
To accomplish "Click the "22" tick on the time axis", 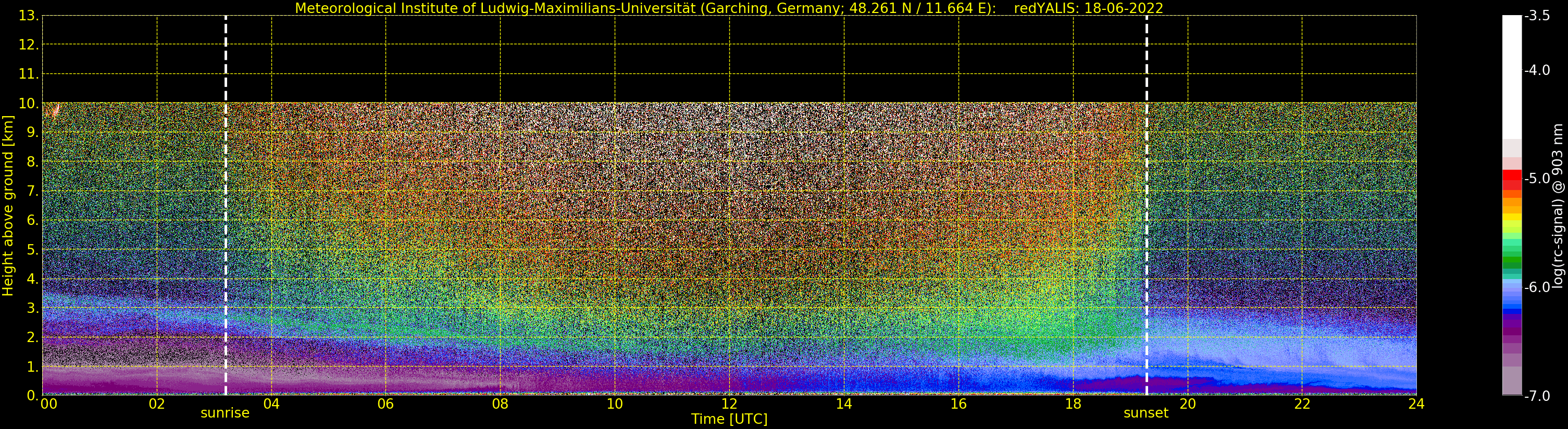I will coord(1302,403).
